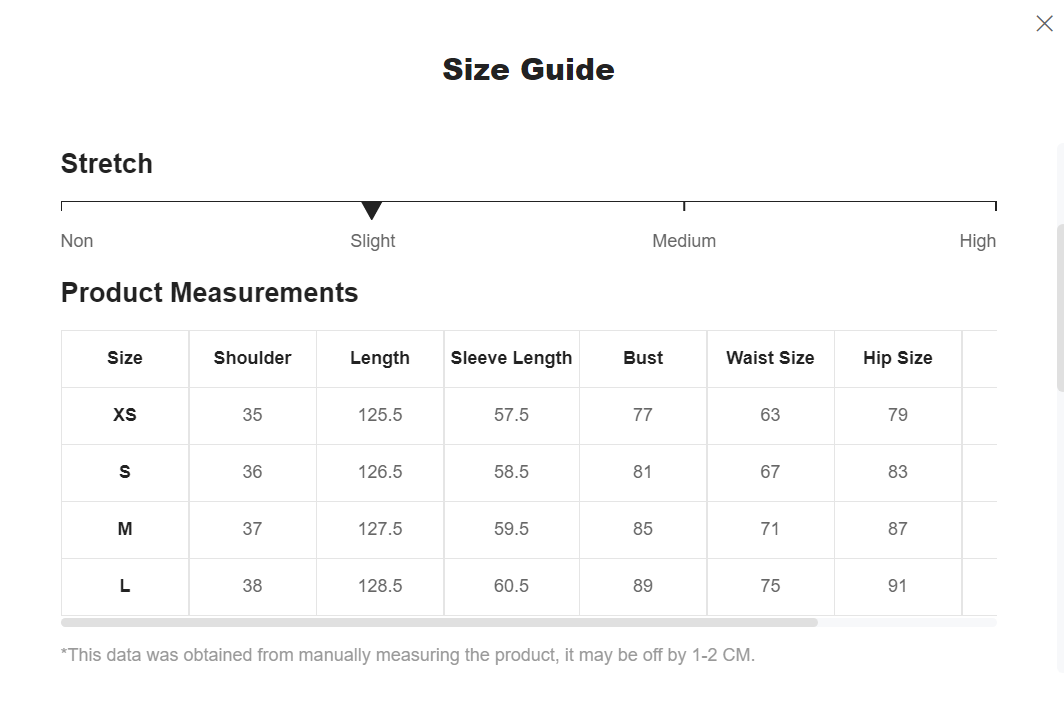Select the L size row label

click(125, 586)
